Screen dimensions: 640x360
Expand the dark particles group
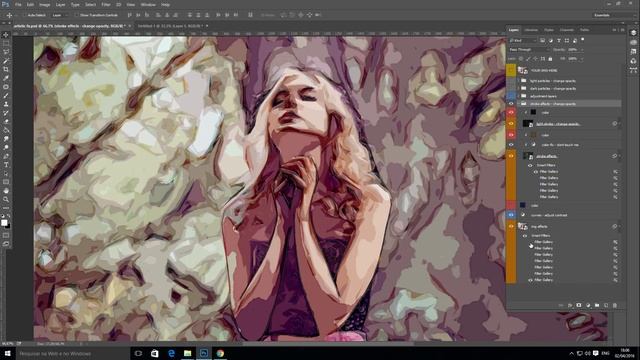[x=518, y=88]
